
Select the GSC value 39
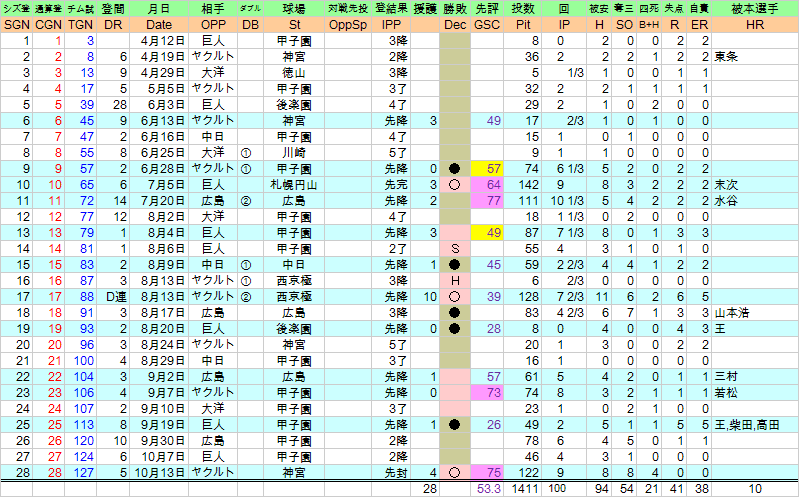click(487, 297)
